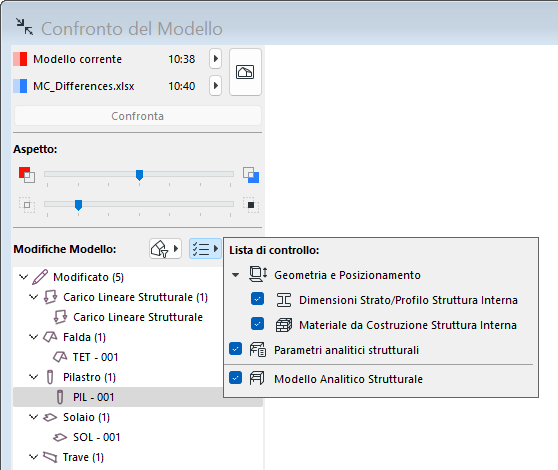Uncheck Modello Analitico Strutturale
The image size is (558, 470).
236,378
